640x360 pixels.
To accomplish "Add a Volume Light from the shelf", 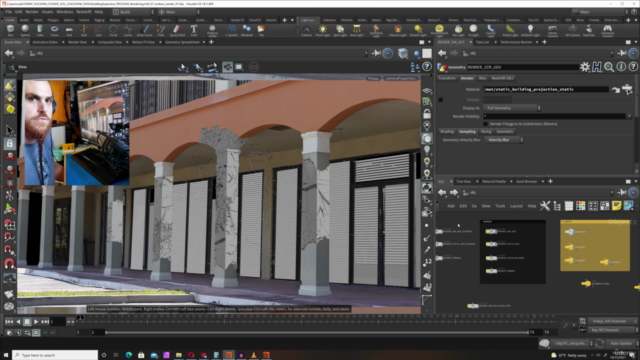I will 398,30.
